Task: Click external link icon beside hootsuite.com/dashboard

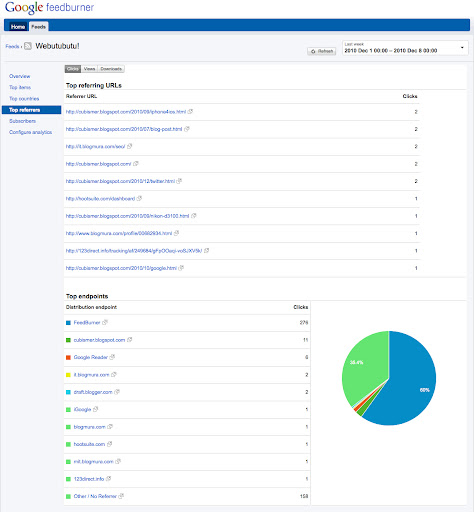Action: (139, 198)
